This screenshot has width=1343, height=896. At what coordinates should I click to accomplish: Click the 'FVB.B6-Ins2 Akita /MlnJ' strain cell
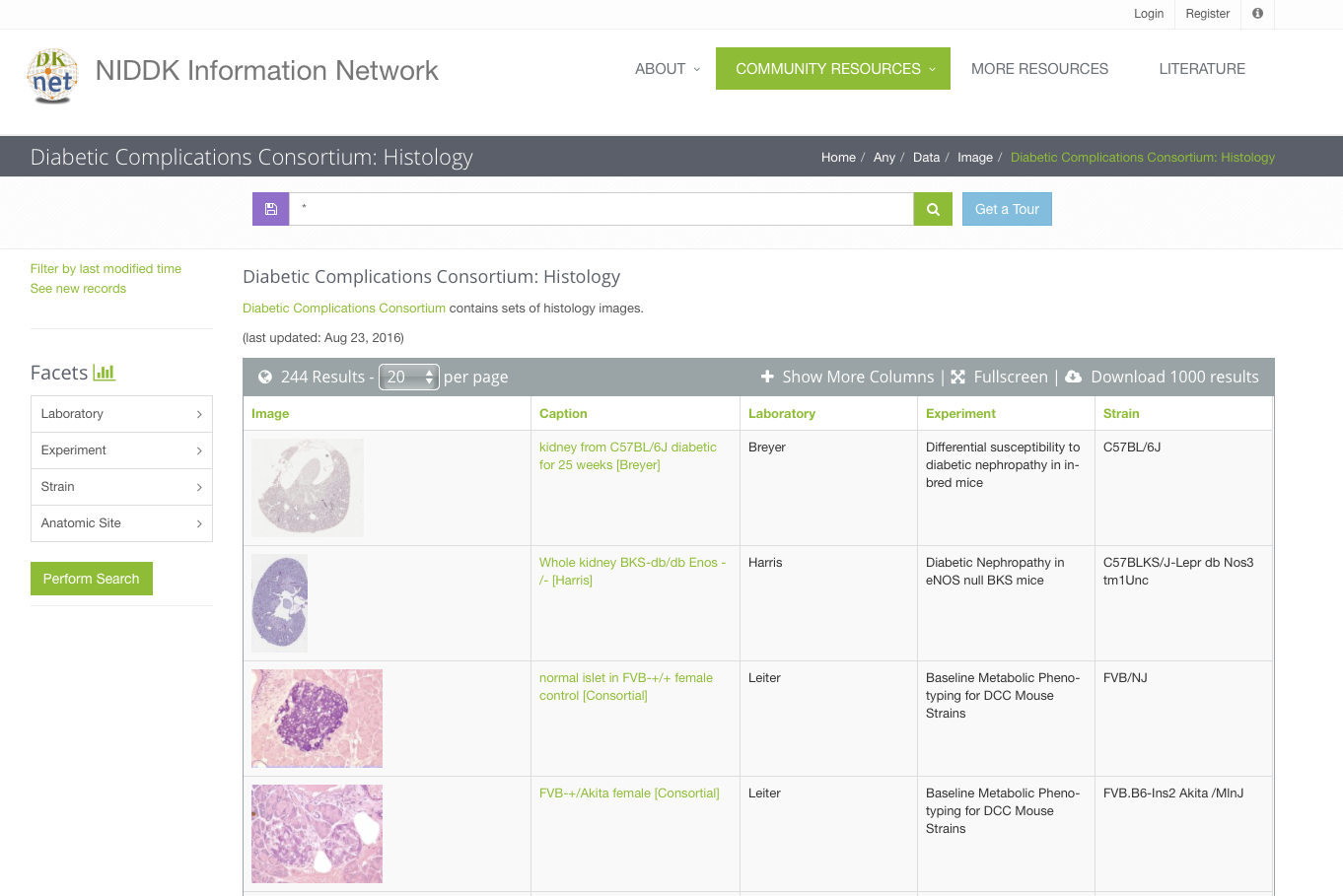[1173, 793]
